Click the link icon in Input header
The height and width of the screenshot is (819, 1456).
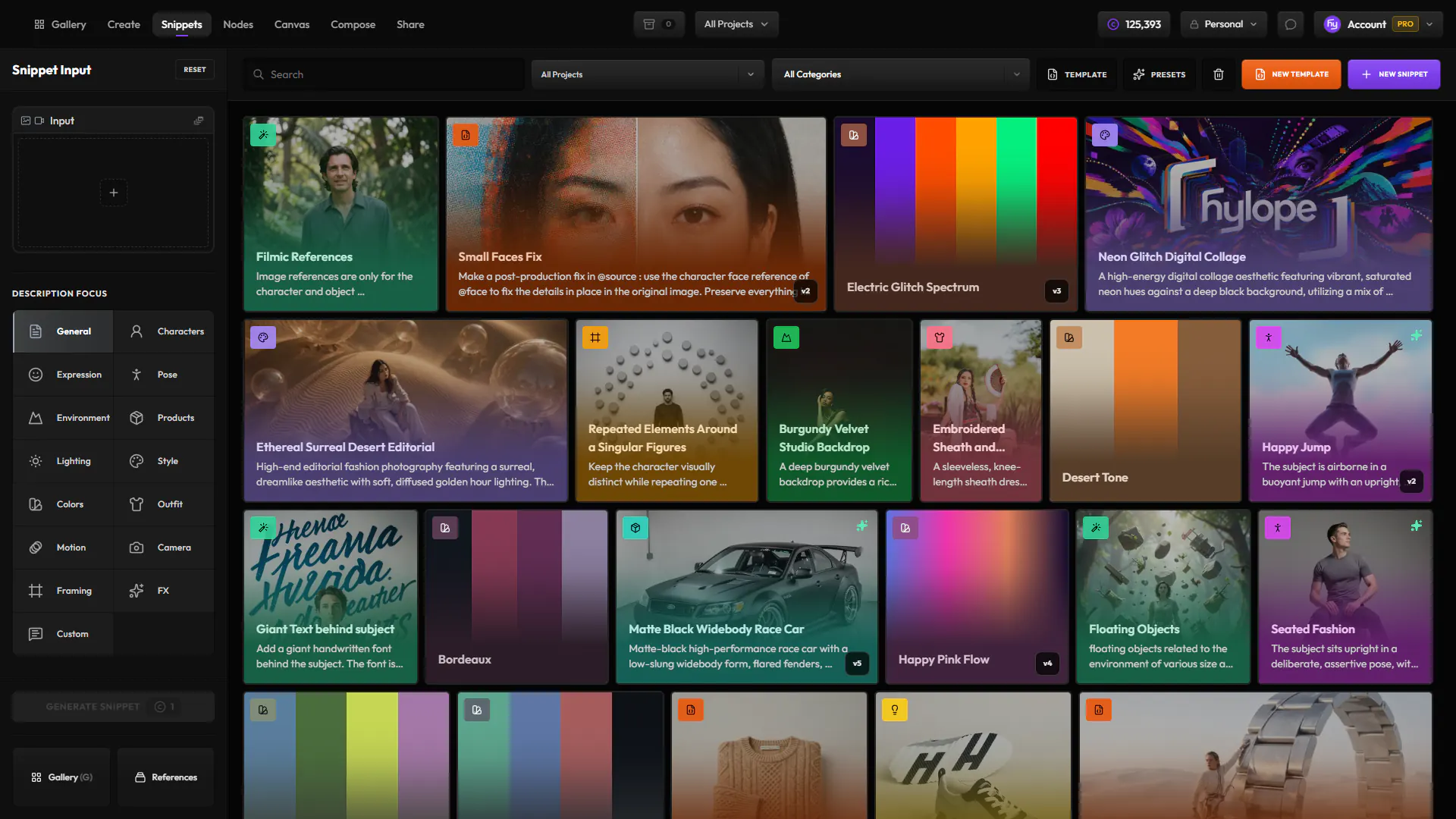199,121
